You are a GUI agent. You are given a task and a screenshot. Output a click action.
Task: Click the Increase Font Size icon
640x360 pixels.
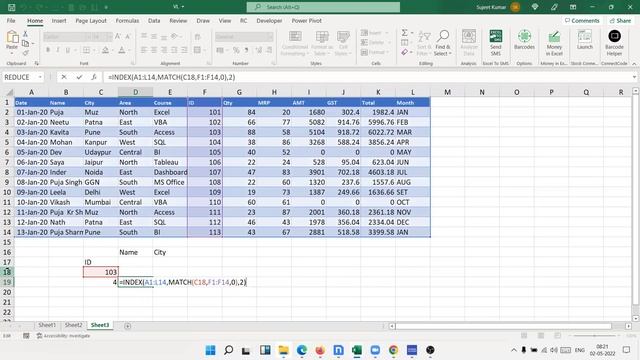[x=118, y=37]
